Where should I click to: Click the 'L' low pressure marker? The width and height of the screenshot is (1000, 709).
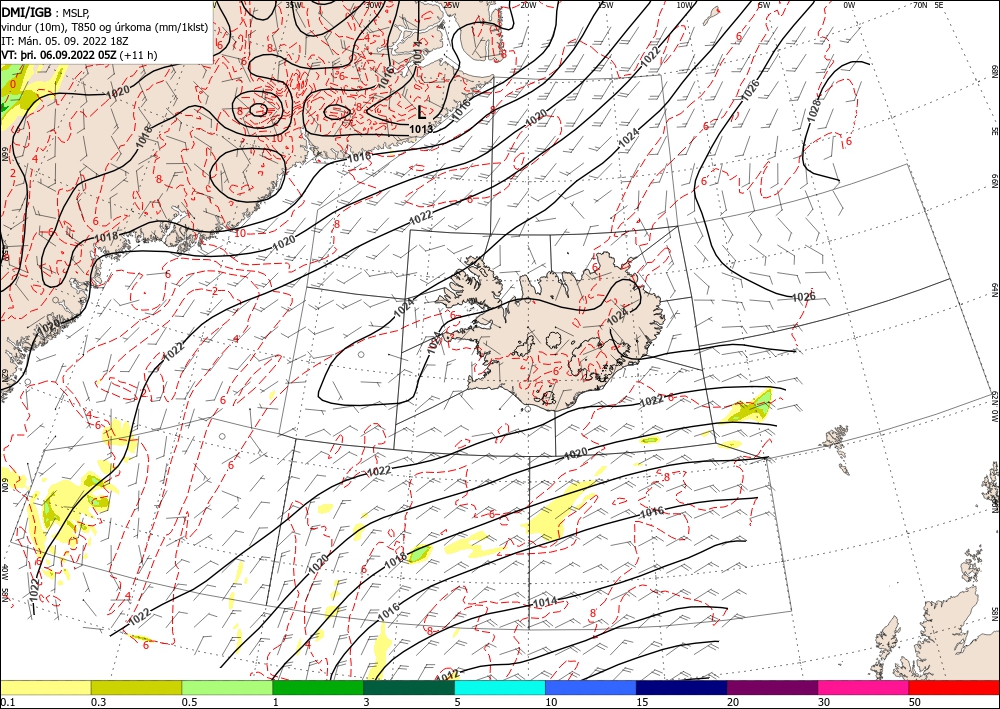click(x=421, y=112)
